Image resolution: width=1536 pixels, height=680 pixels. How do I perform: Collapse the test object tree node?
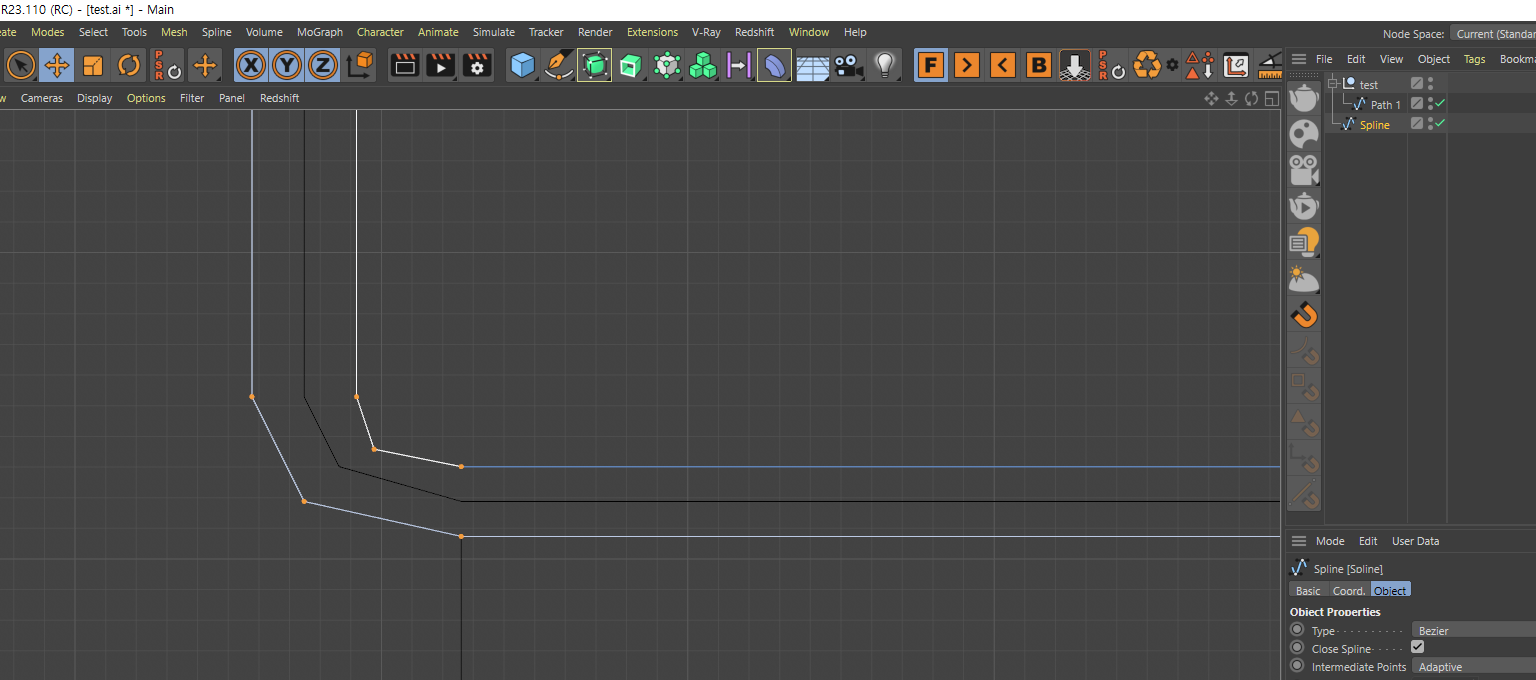1332,84
